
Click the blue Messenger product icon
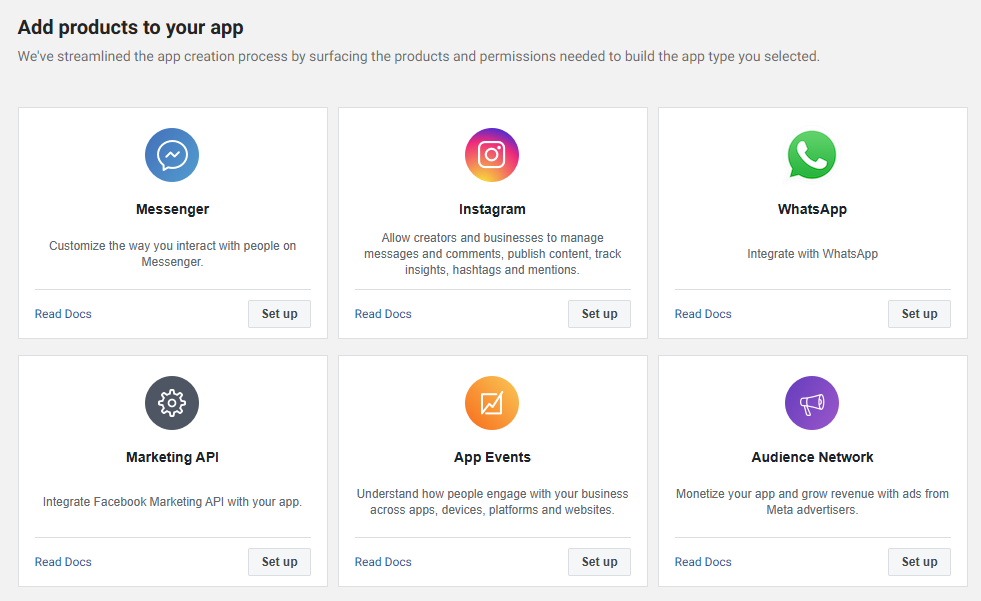coord(172,155)
